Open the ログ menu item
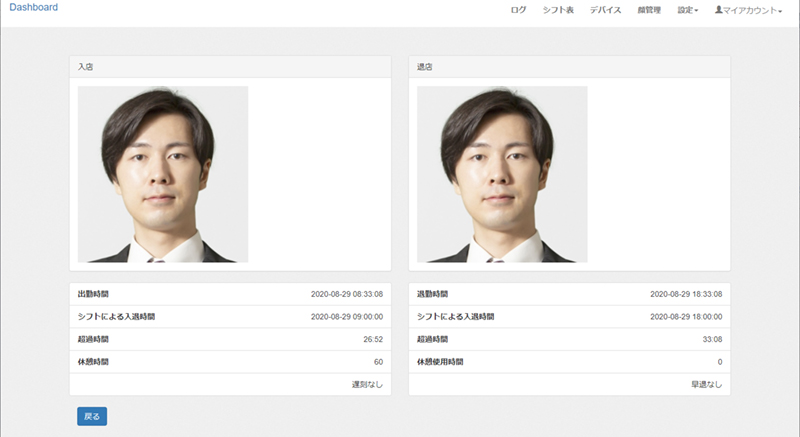 click(x=518, y=10)
